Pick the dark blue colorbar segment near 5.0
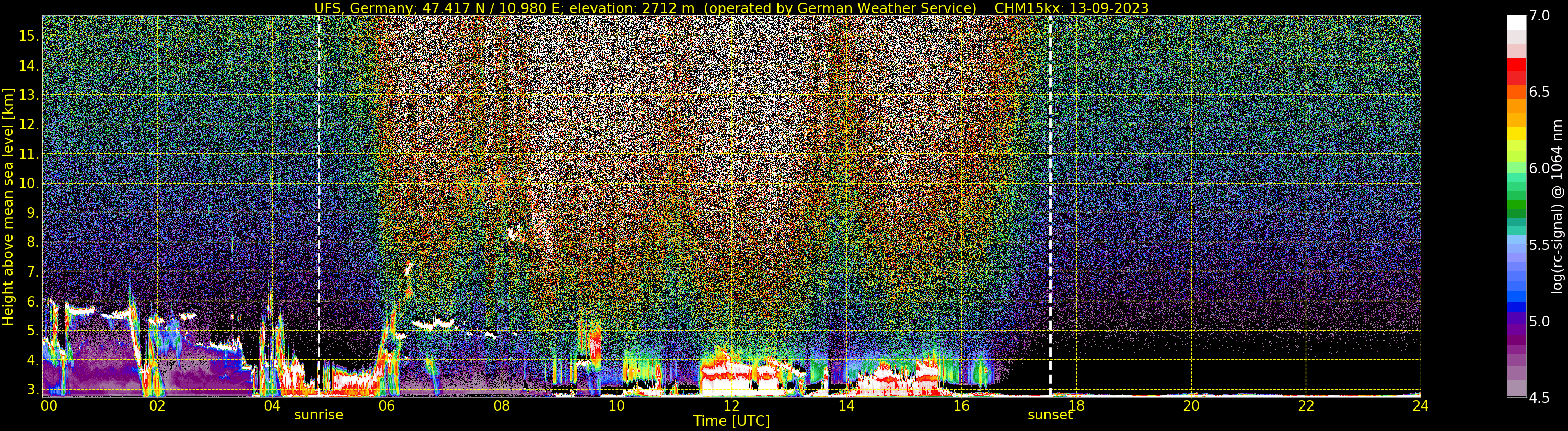The image size is (1568, 431). [1516, 307]
